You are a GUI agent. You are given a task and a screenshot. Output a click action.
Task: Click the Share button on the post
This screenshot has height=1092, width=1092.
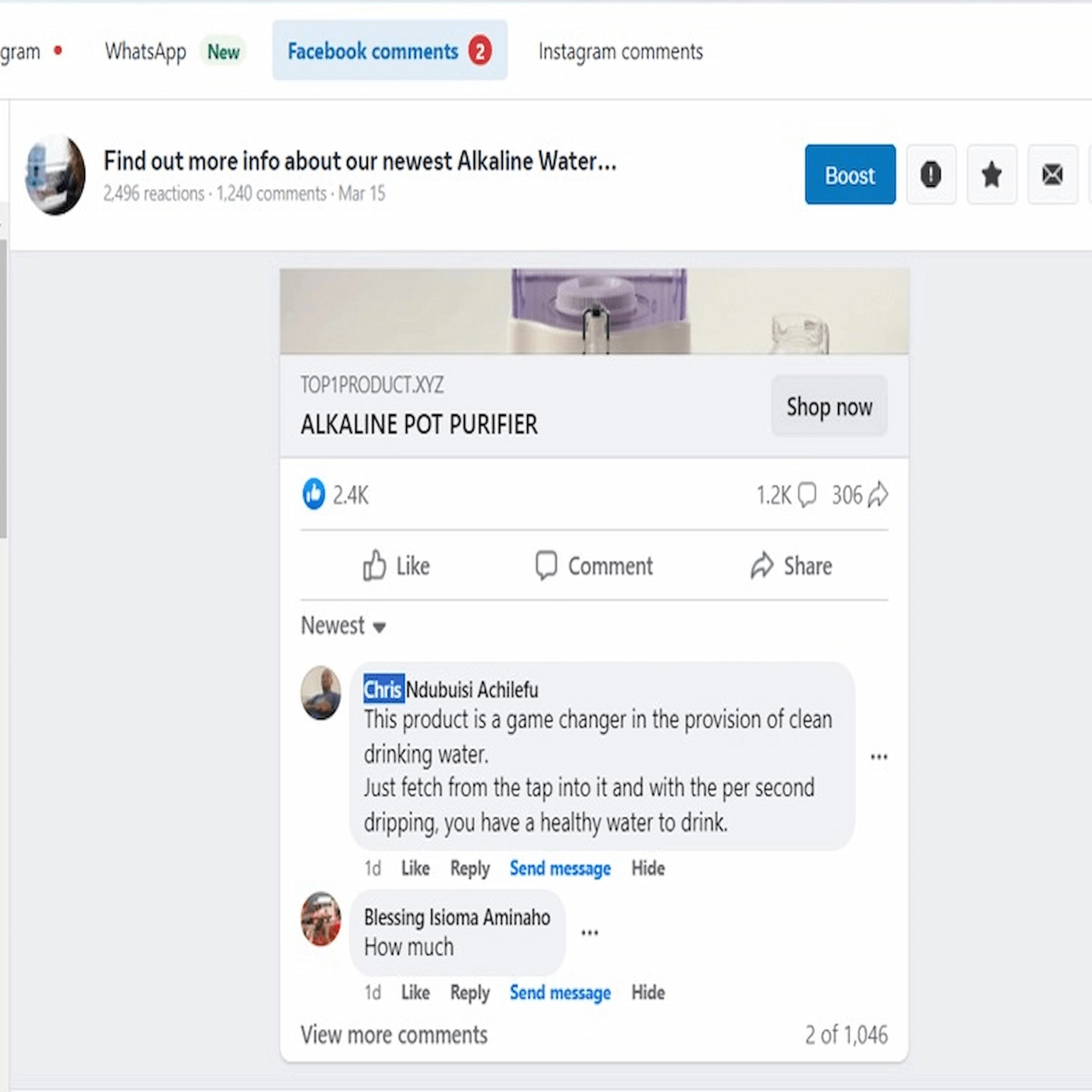[791, 566]
